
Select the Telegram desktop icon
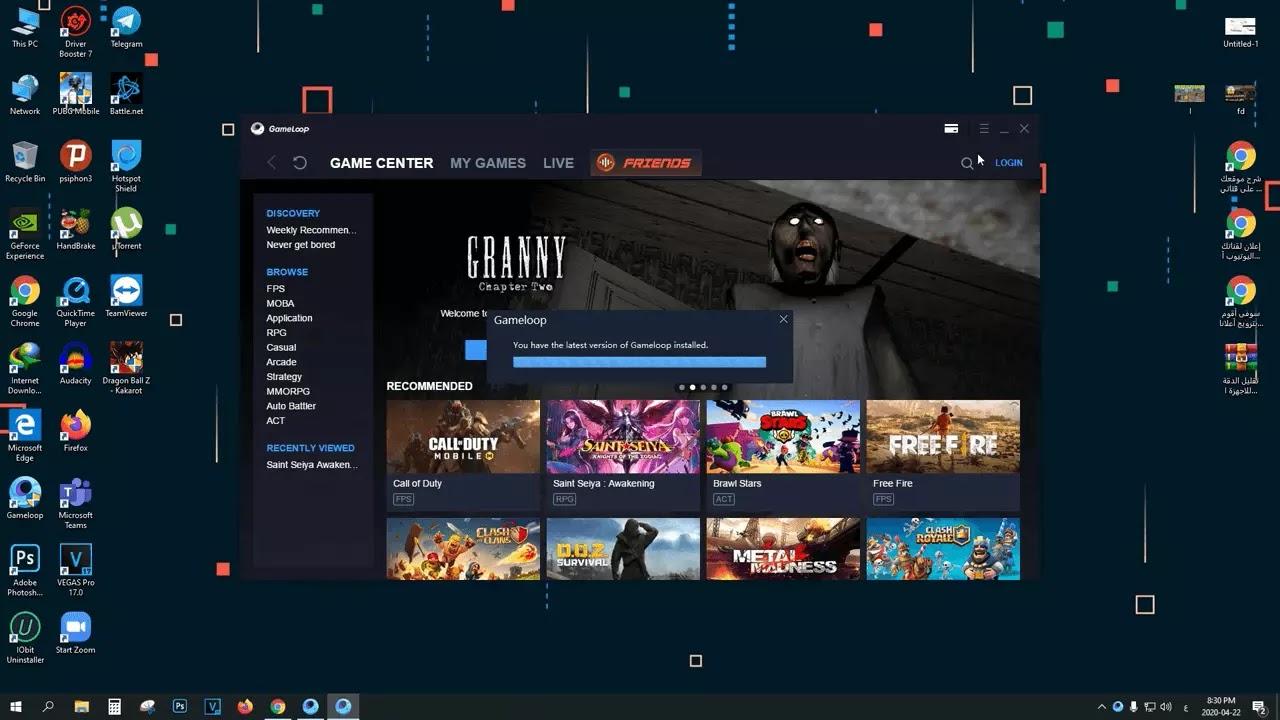tap(126, 27)
